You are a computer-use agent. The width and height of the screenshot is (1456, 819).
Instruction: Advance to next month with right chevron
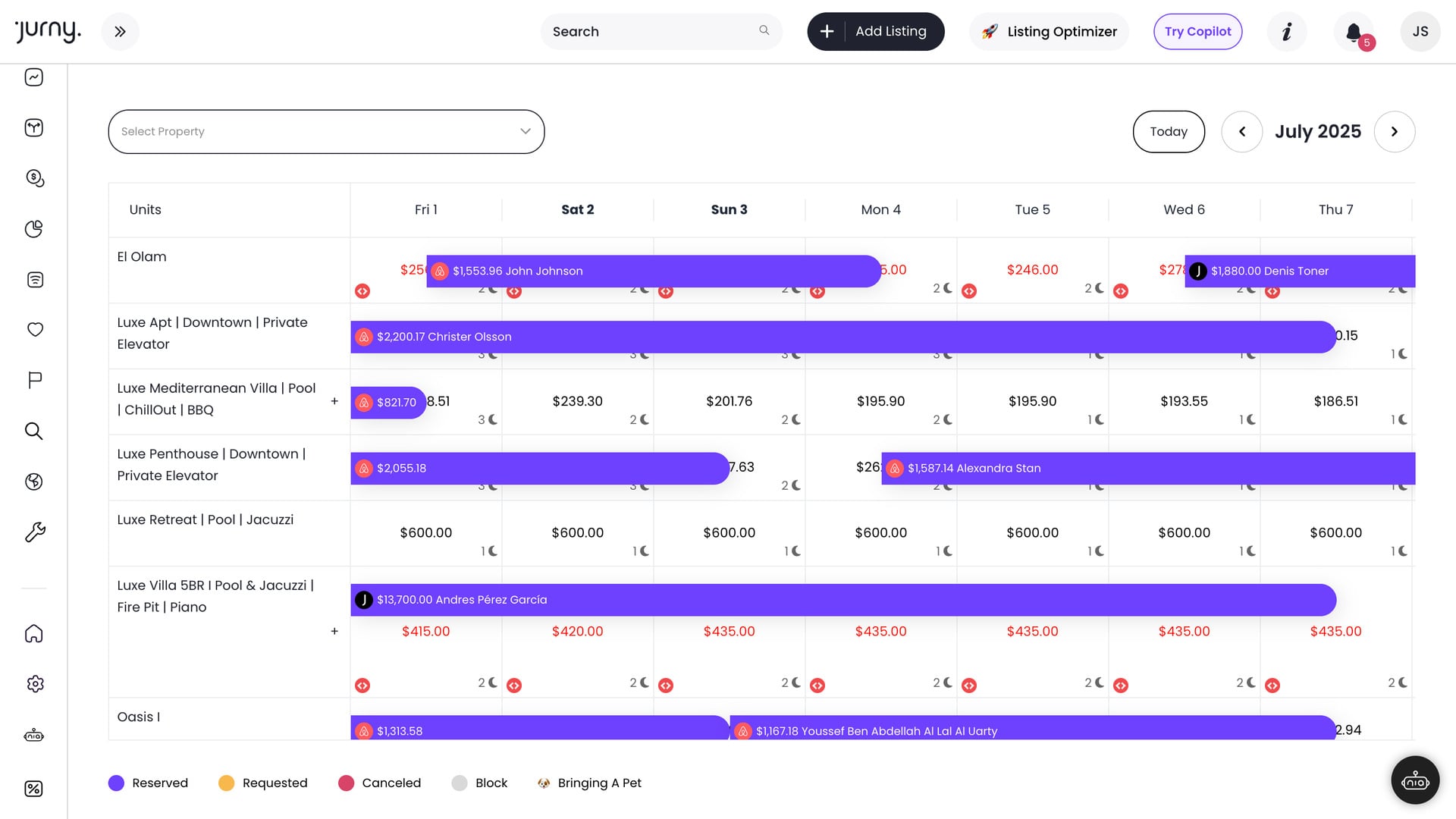tap(1395, 131)
